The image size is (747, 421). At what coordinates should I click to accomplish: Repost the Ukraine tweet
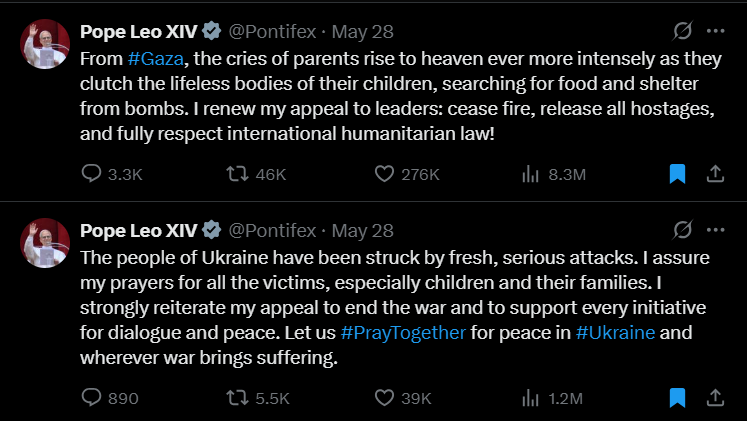[238, 398]
